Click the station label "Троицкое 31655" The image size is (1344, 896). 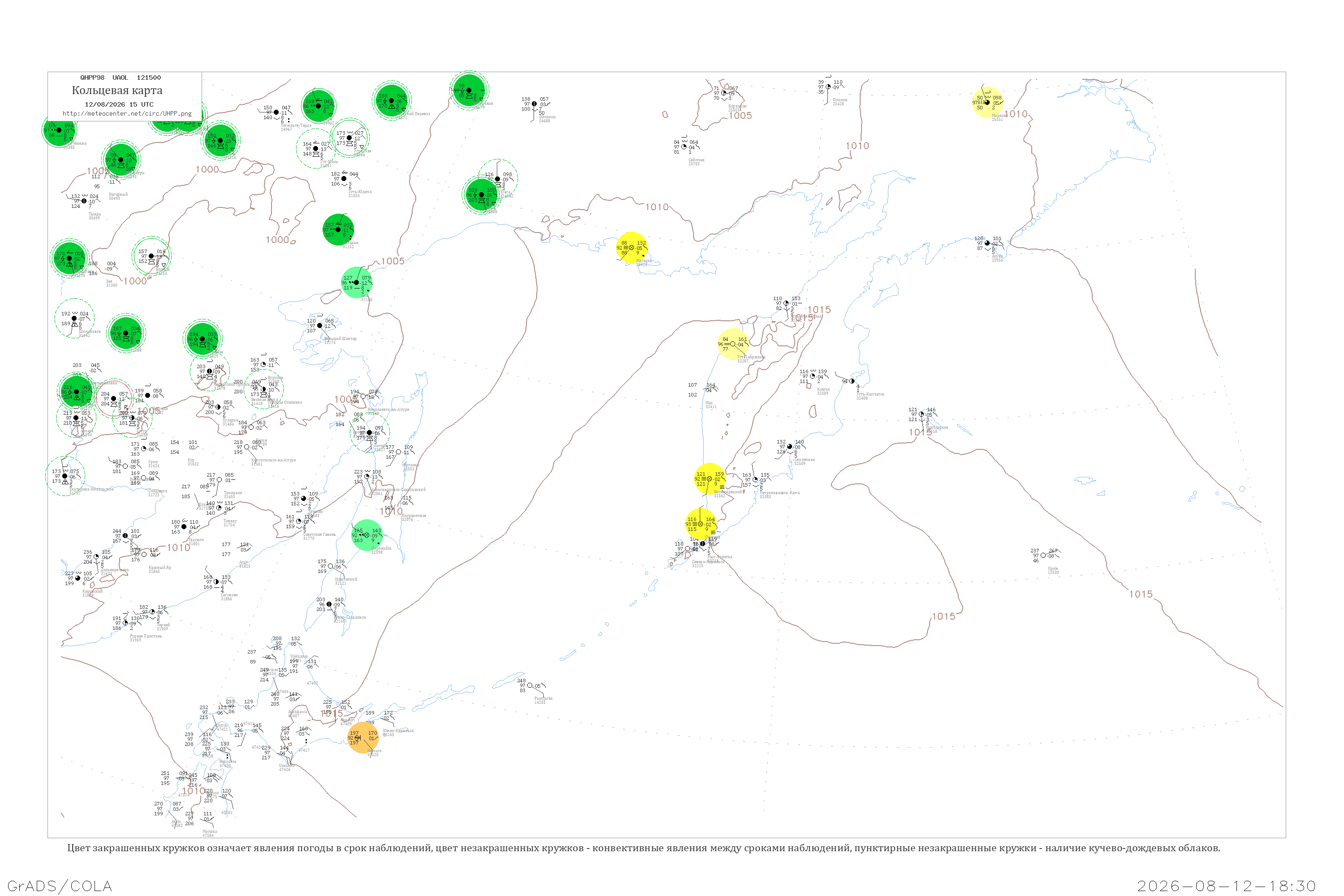point(233,494)
